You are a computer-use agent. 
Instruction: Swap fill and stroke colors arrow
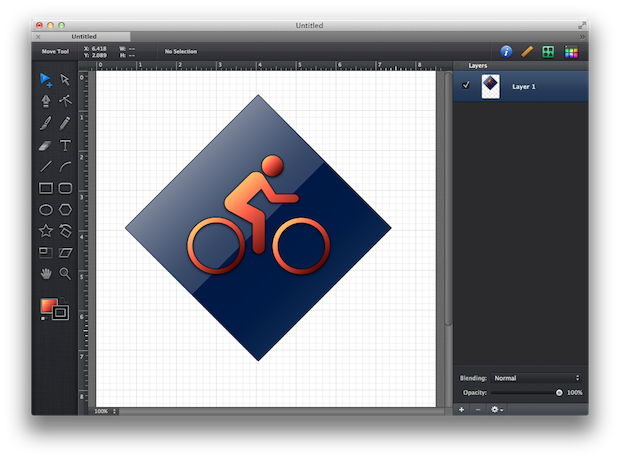click(64, 299)
